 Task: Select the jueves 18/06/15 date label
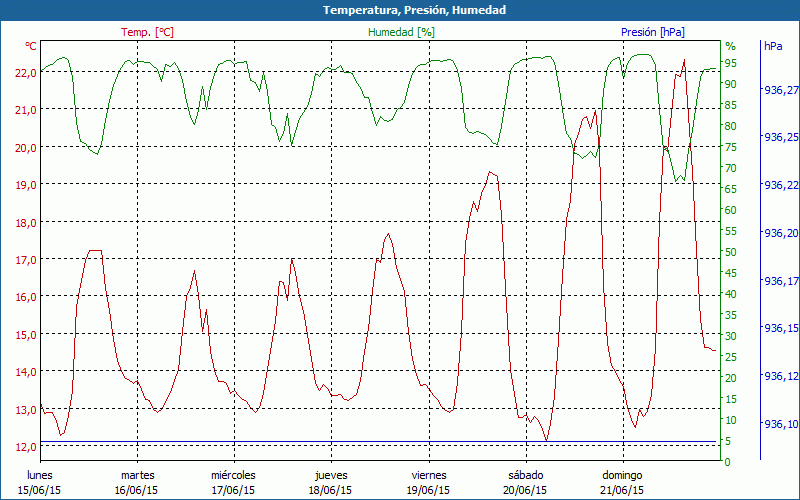[x=330, y=483]
